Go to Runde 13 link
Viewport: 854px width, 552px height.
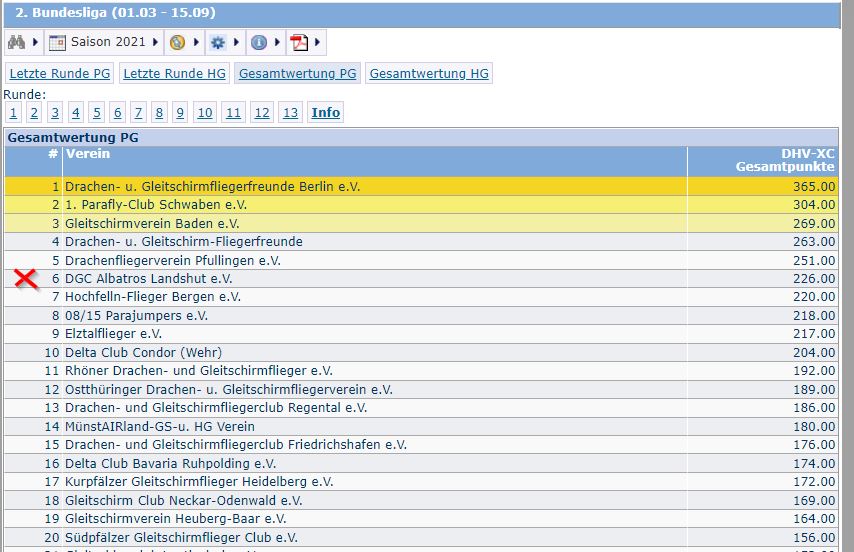point(290,113)
